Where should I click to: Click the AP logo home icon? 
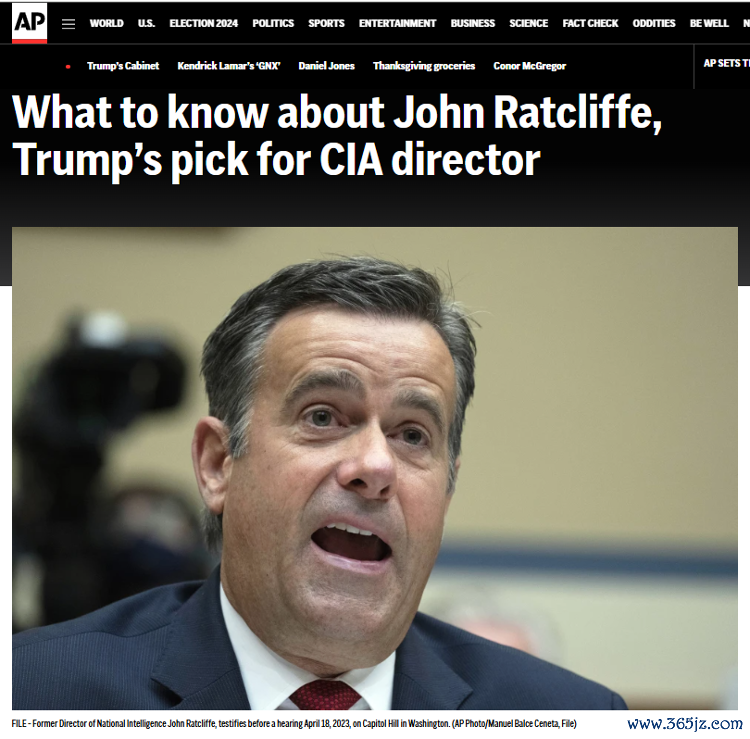(x=30, y=23)
